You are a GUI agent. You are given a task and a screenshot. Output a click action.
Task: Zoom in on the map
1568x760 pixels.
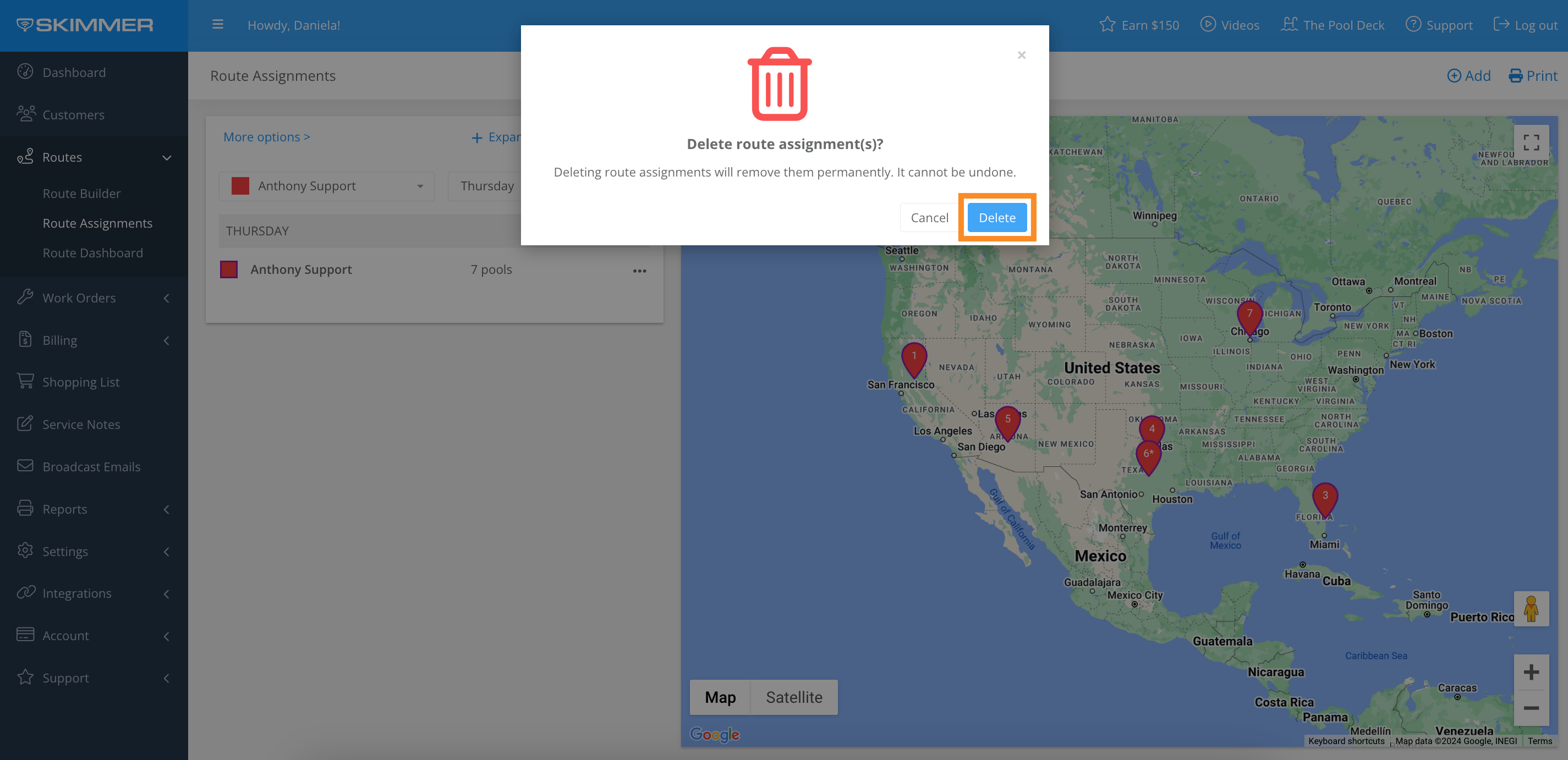click(x=1531, y=673)
